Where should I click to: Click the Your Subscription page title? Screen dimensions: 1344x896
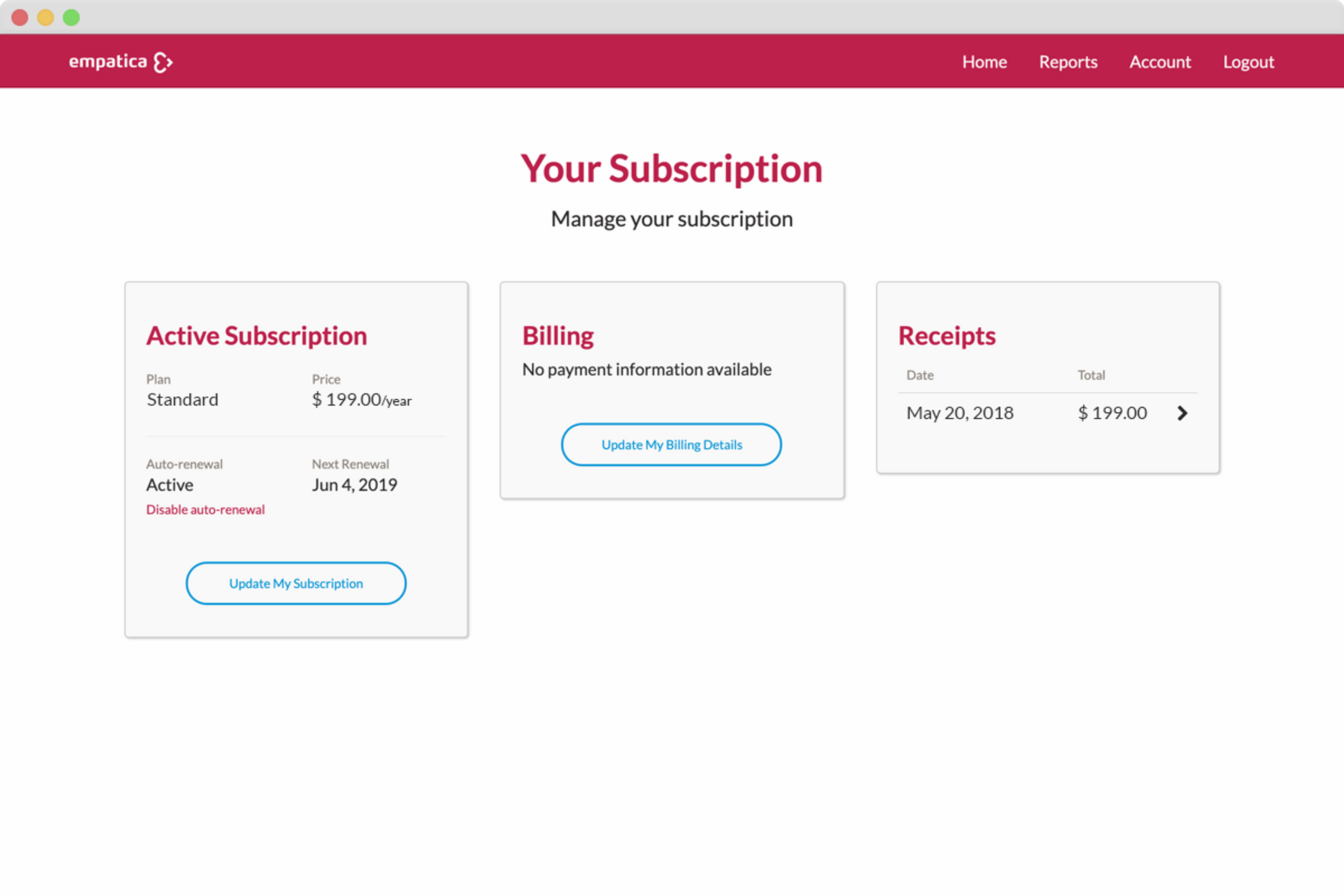(671, 169)
